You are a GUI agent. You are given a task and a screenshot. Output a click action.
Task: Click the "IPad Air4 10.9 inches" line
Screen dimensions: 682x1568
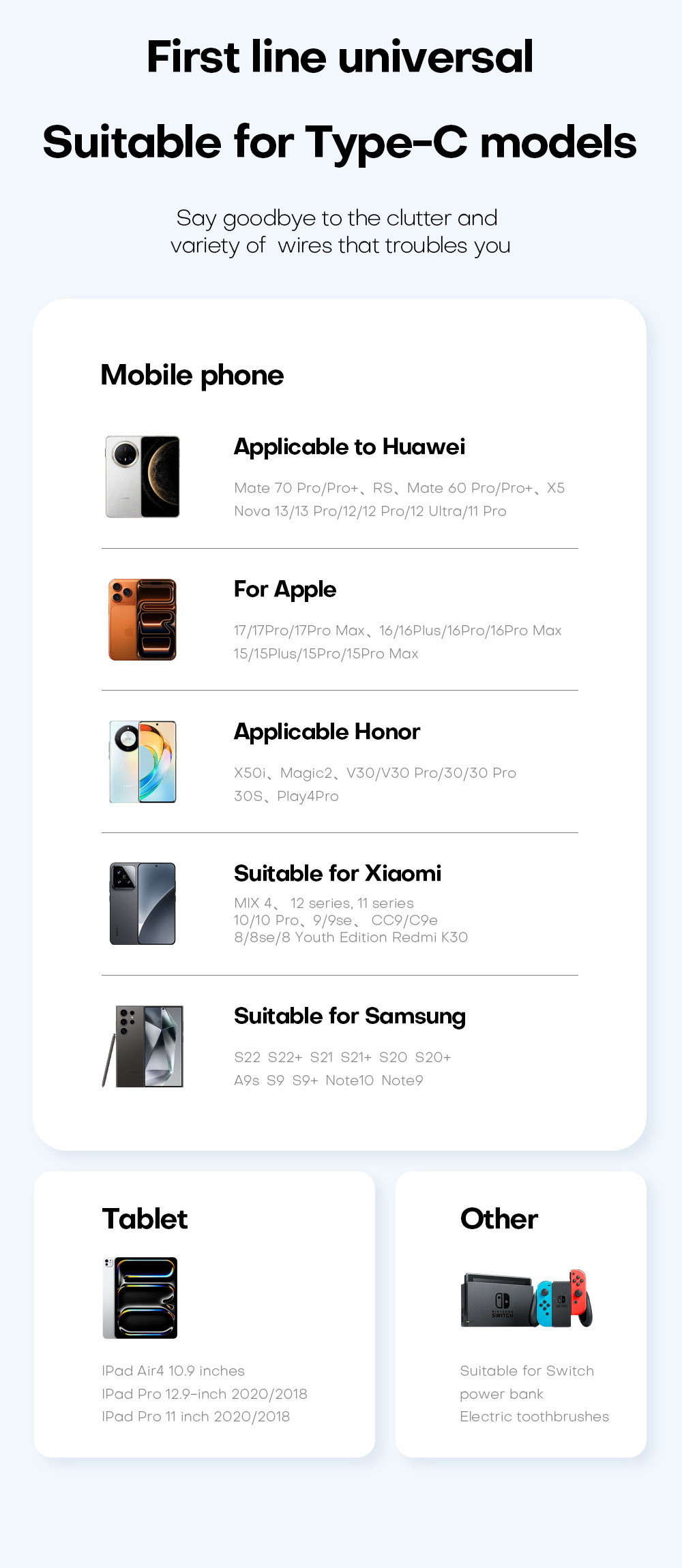tap(173, 1371)
